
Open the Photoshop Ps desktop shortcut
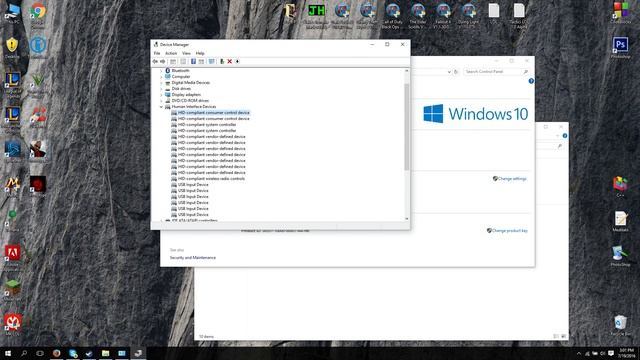(x=620, y=47)
